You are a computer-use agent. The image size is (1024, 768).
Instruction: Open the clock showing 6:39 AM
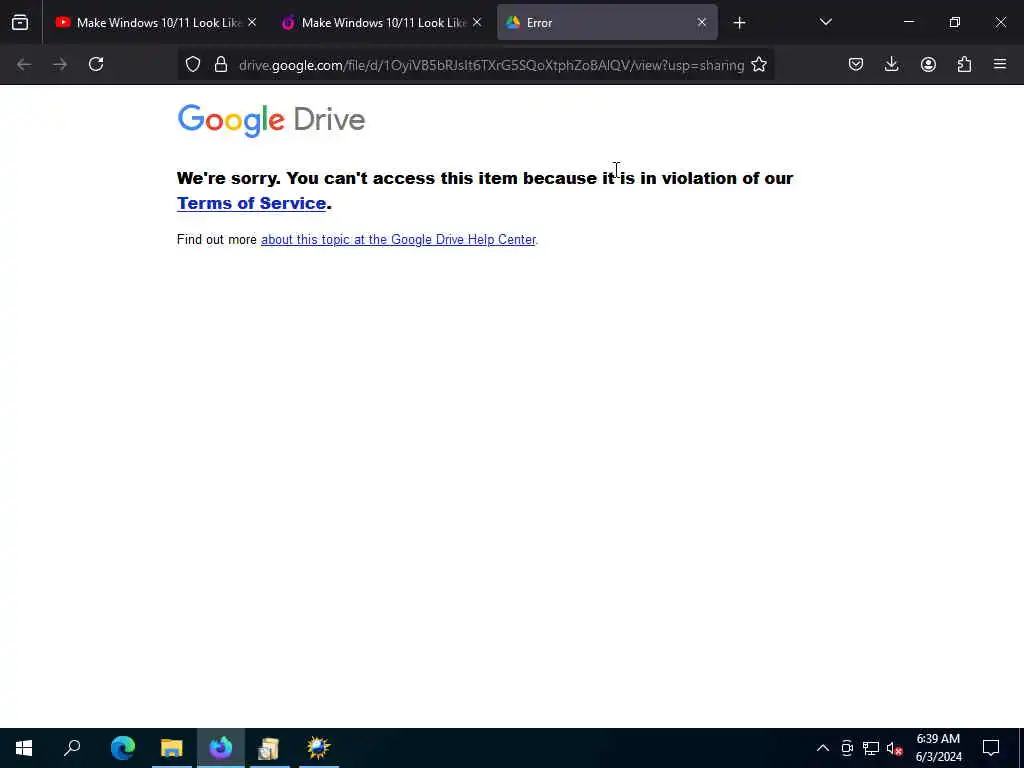pyautogui.click(x=938, y=748)
